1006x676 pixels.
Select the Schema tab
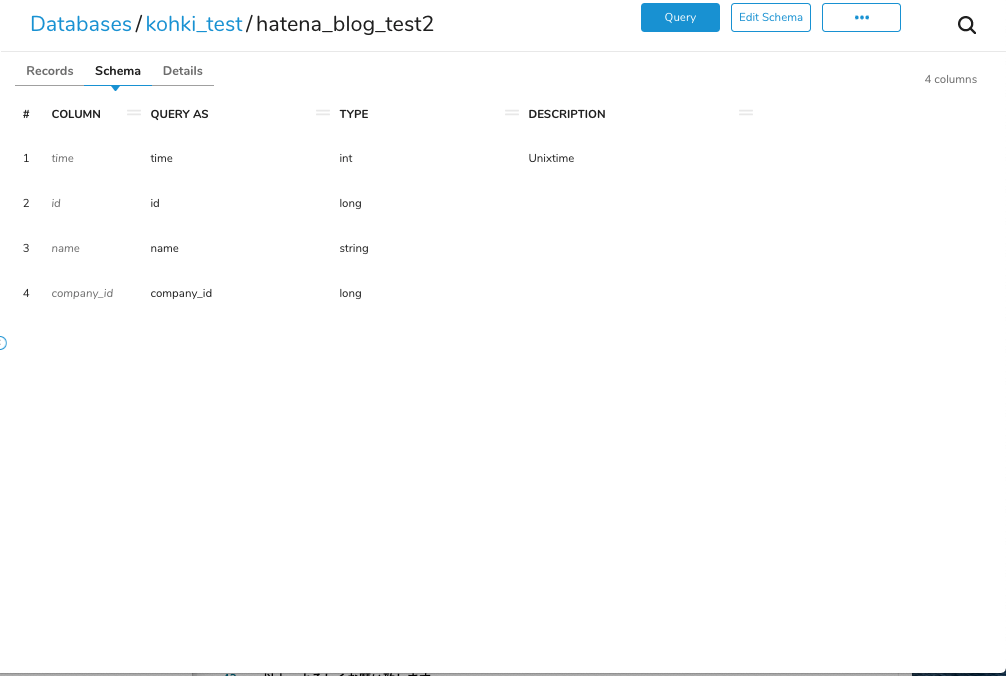coord(118,71)
